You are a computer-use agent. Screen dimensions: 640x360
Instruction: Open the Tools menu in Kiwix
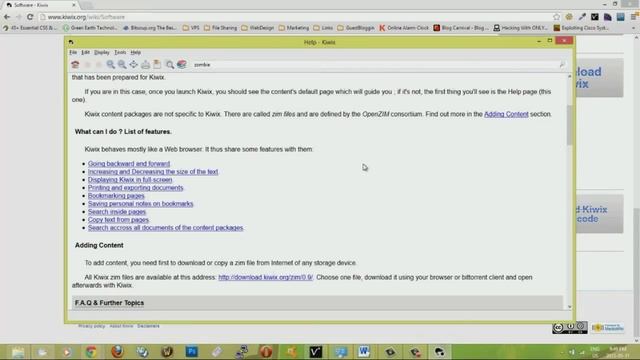pyautogui.click(x=120, y=52)
